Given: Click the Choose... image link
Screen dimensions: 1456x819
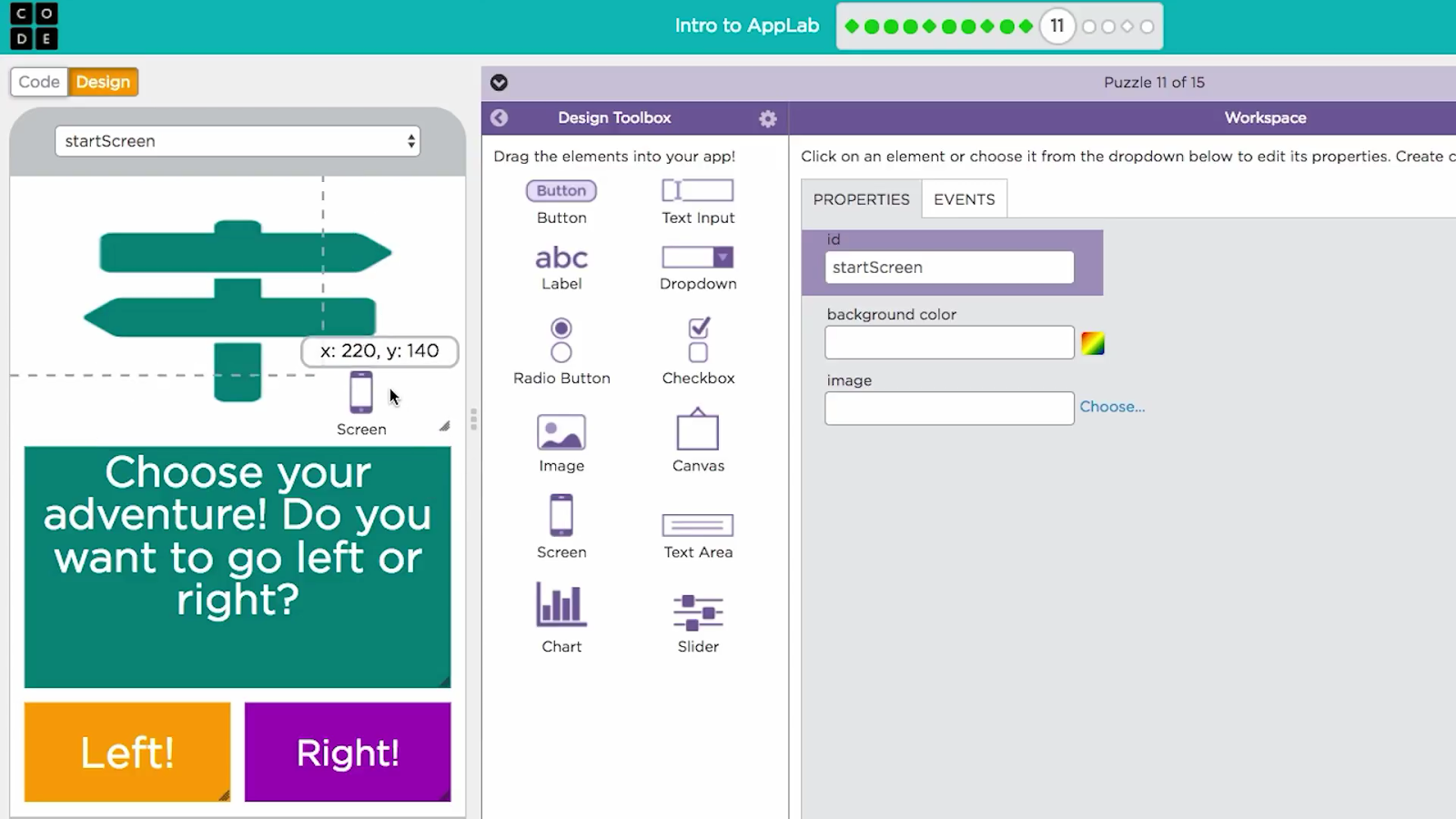Looking at the screenshot, I should (x=1112, y=407).
